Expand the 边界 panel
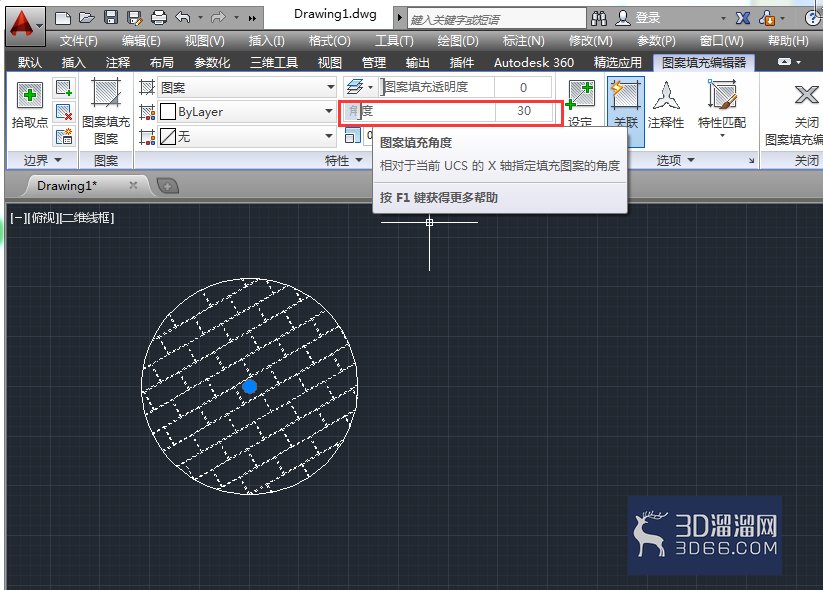This screenshot has height=590, width=823. [43, 160]
